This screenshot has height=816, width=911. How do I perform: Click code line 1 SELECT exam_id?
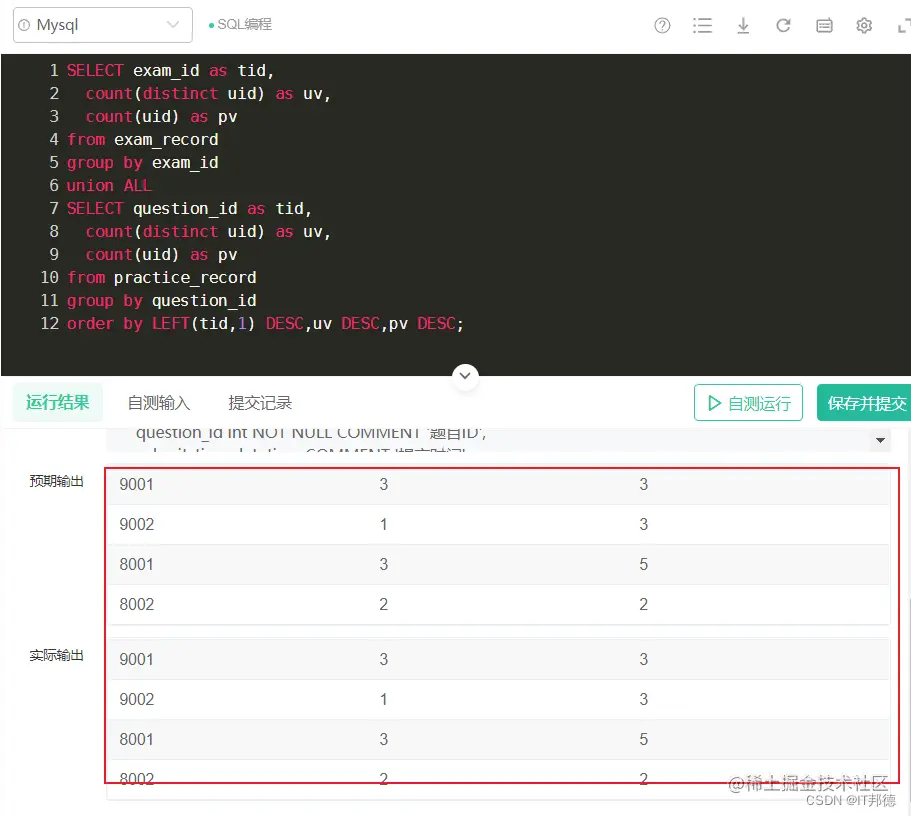point(170,71)
